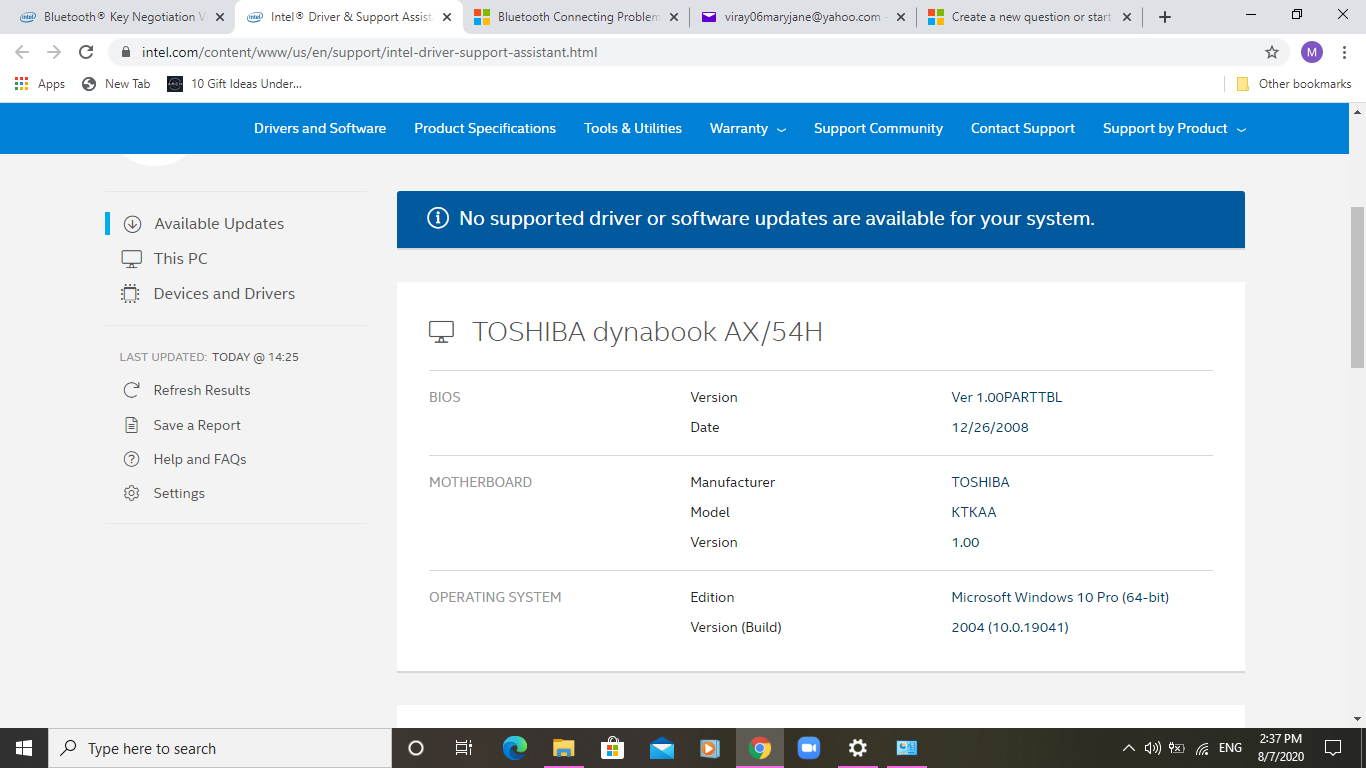Click BIOS date 12/26/2008
The width and height of the screenshot is (1366, 768).
(990, 427)
